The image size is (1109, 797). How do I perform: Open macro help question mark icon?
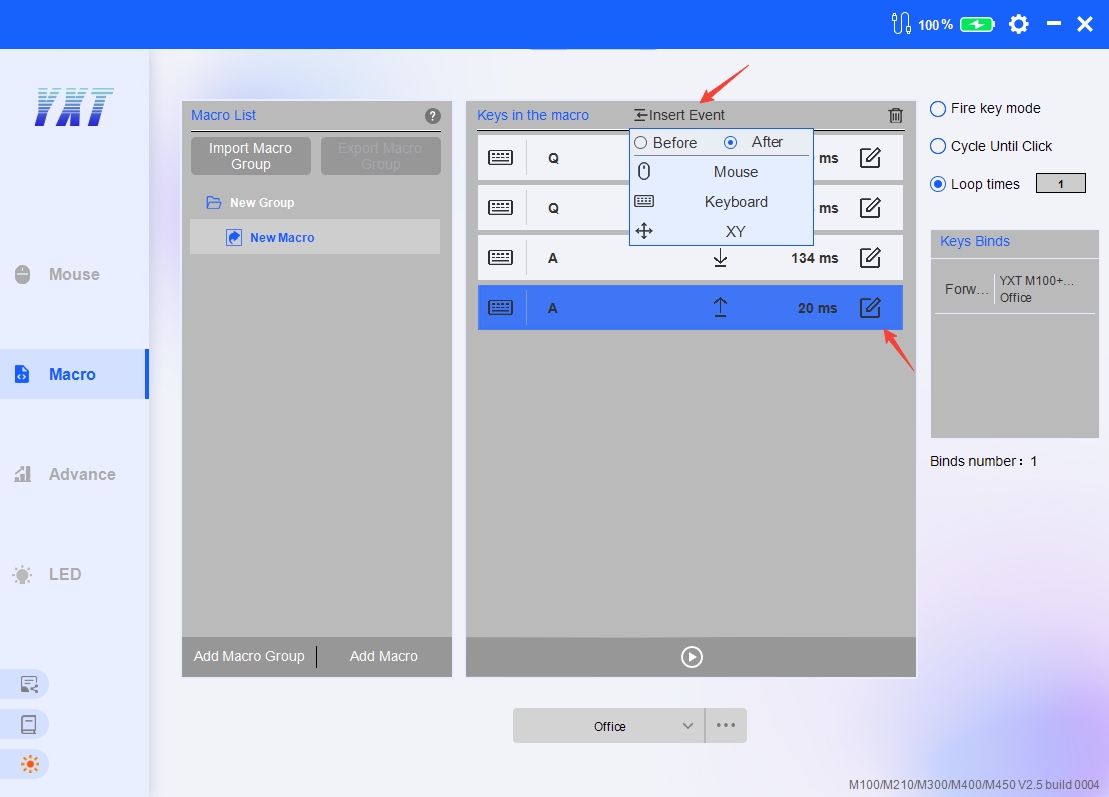coord(432,116)
